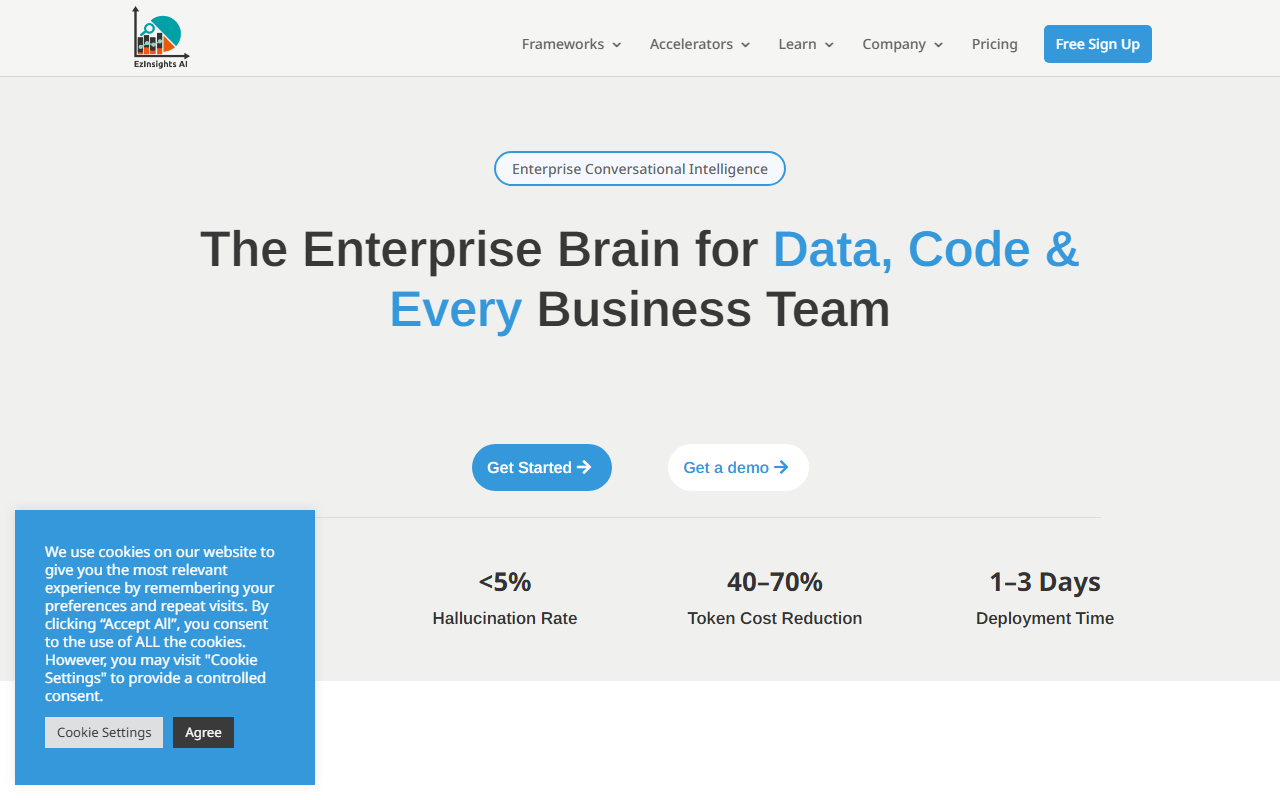
Task: Click the Enterprise Conversational Intelligence badge
Action: pos(640,169)
